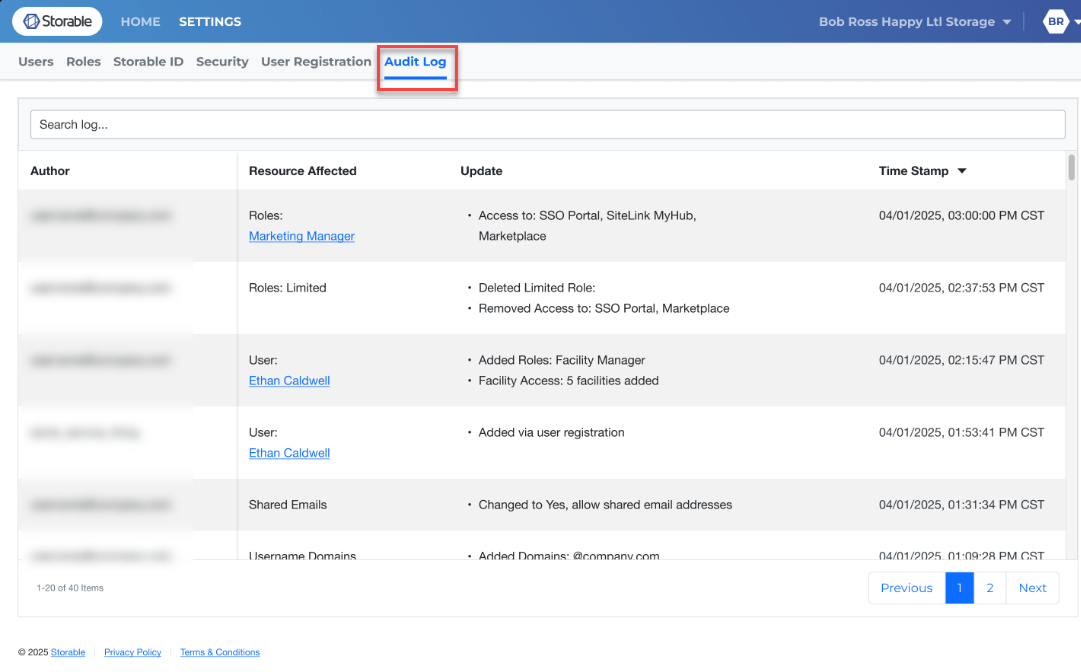The height and width of the screenshot is (672, 1081).
Task: Go to the Next page
Action: [x=1032, y=588]
